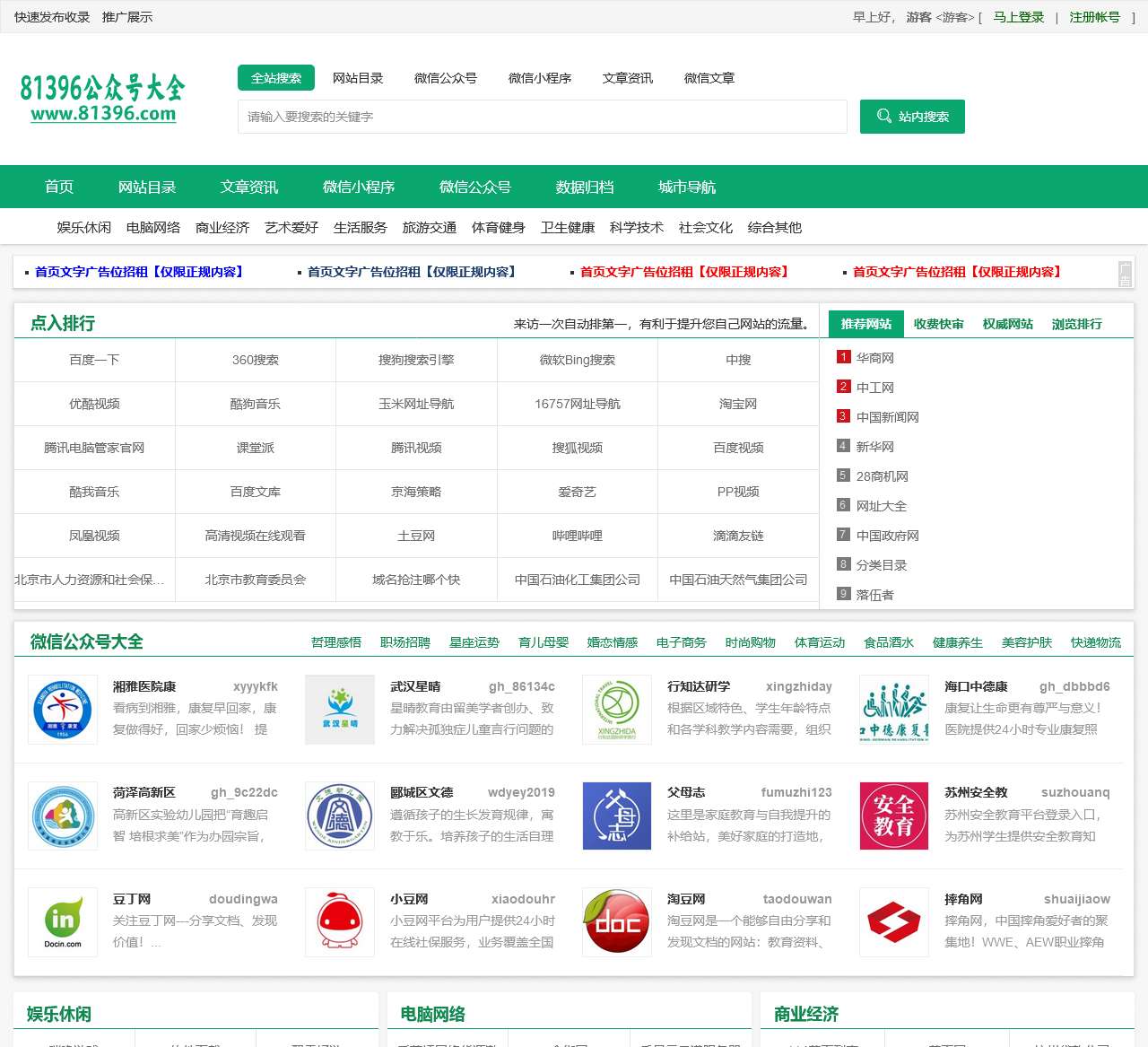
Task: Open the 淘豆网 account title
Action: click(x=686, y=899)
